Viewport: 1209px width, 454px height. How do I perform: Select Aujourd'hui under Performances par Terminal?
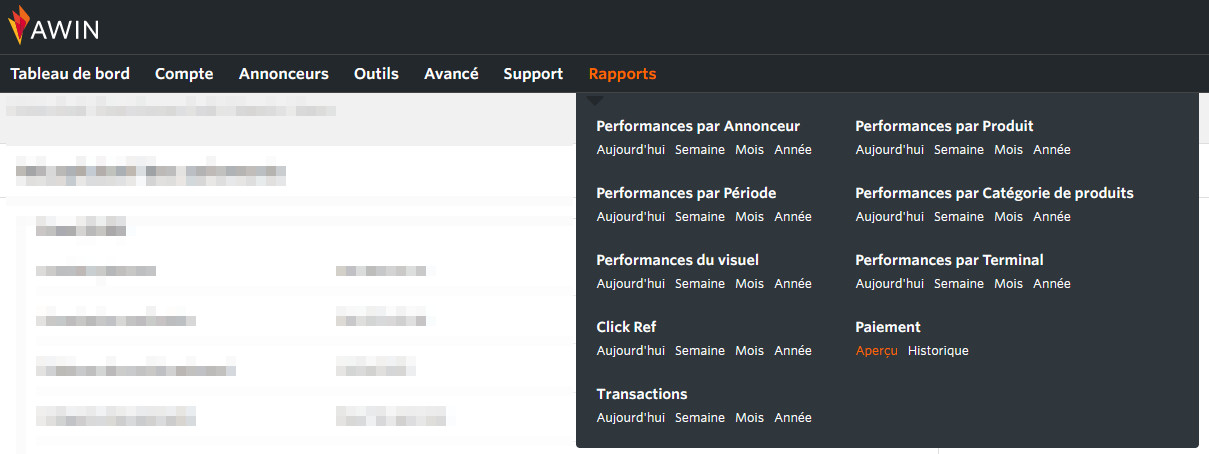[x=890, y=284]
